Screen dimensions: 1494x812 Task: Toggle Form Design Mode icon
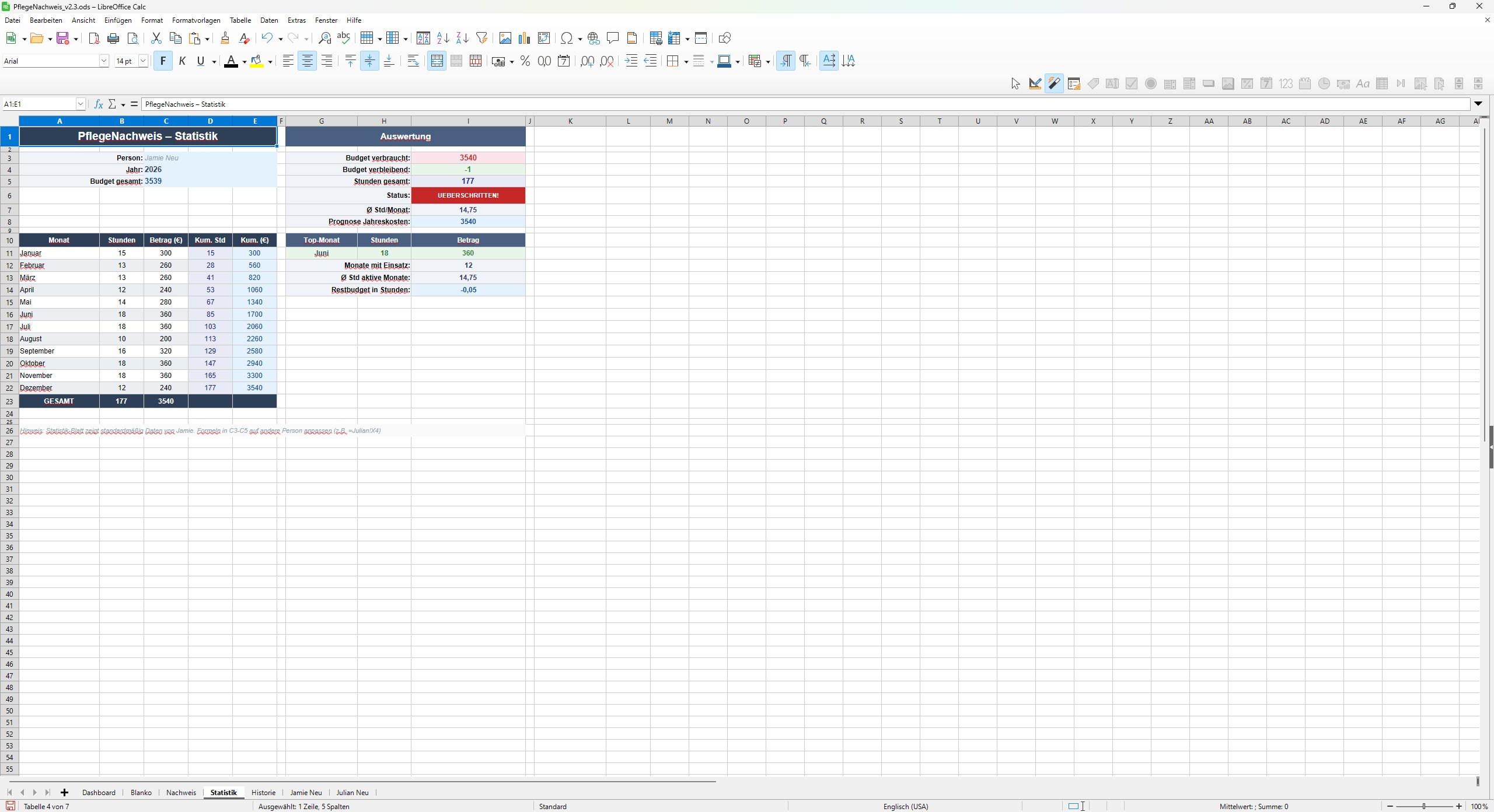[1035, 84]
